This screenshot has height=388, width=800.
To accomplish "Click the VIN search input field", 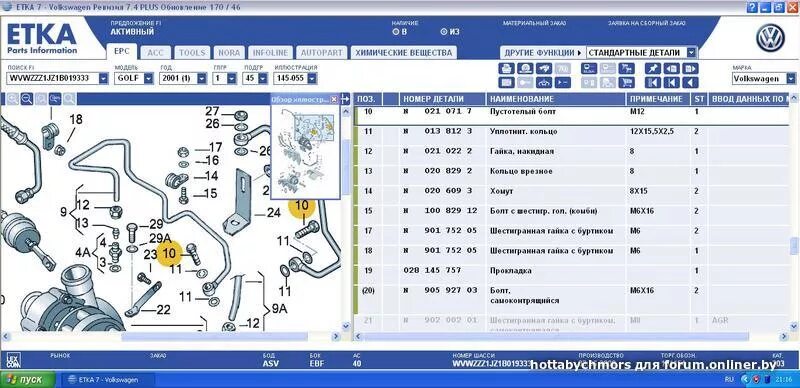I will [53, 79].
